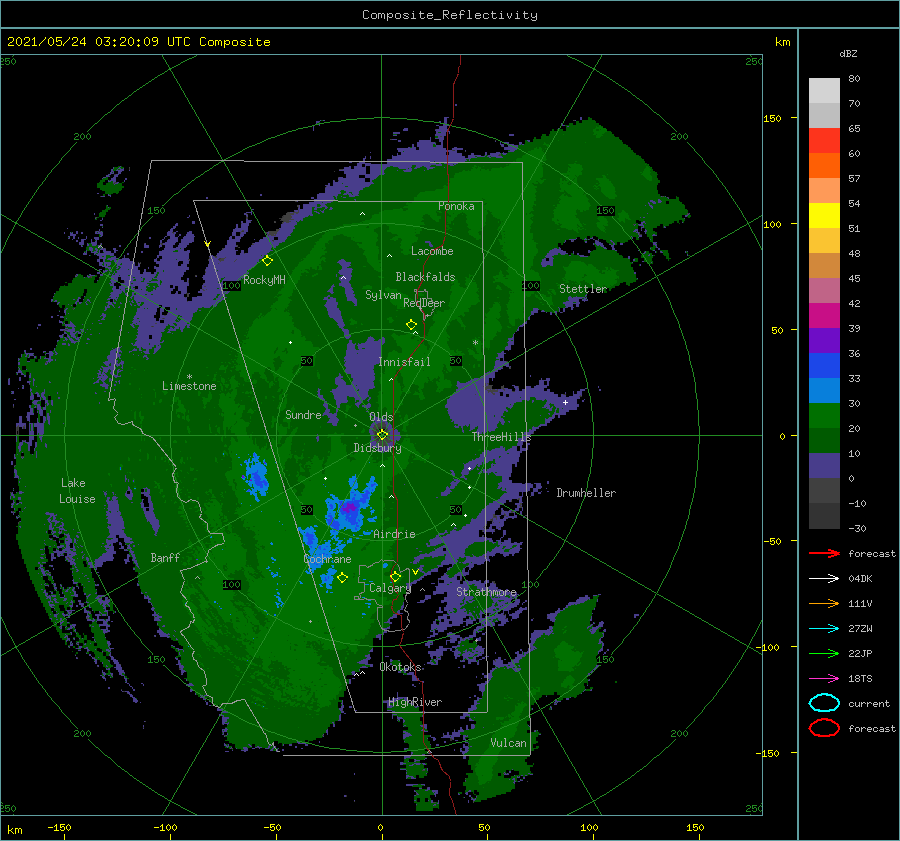Click the yellow diamond marker below RedDeer
This screenshot has height=841, width=900.
[411, 325]
